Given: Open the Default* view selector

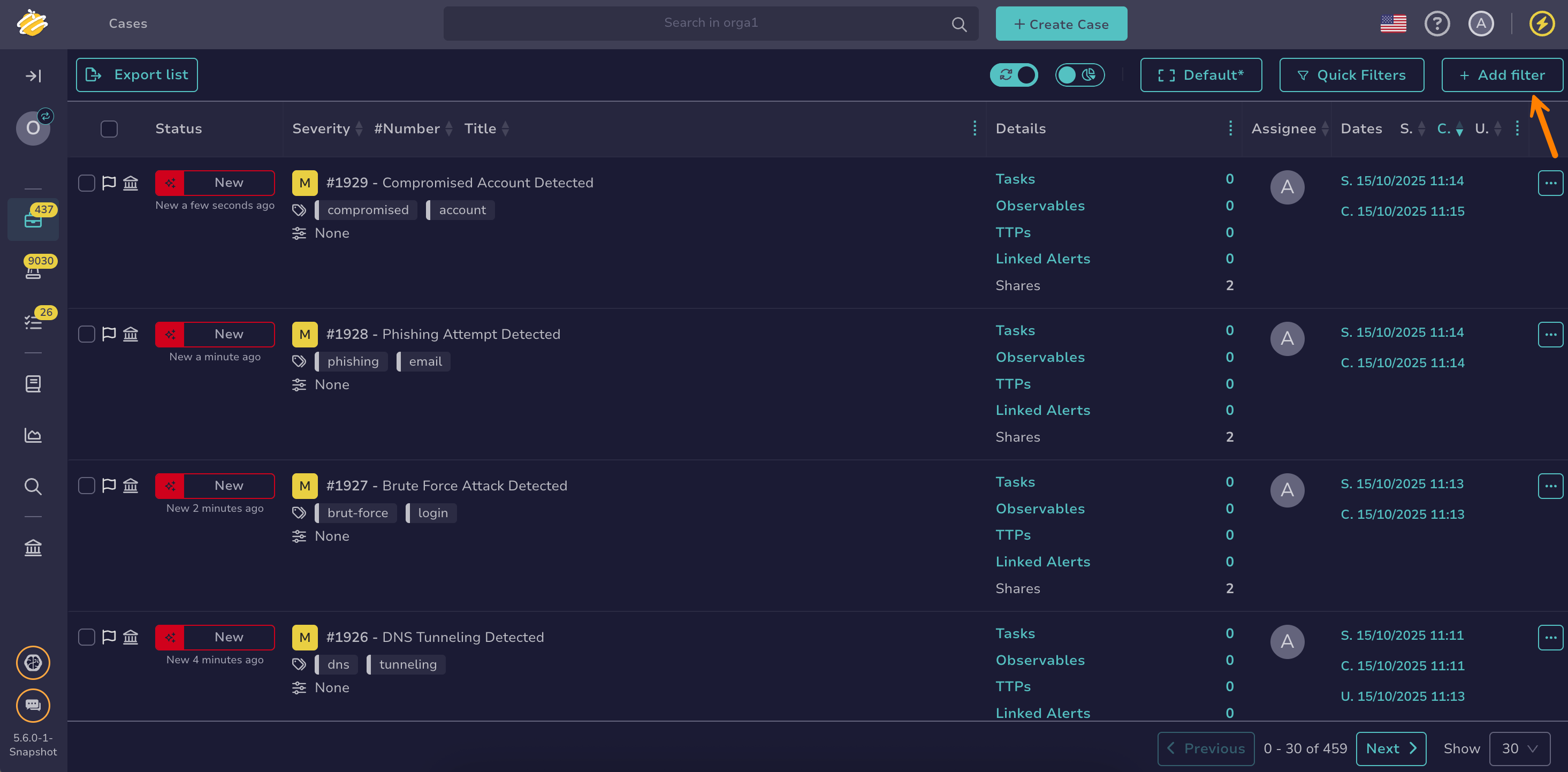Looking at the screenshot, I should pyautogui.click(x=1200, y=75).
